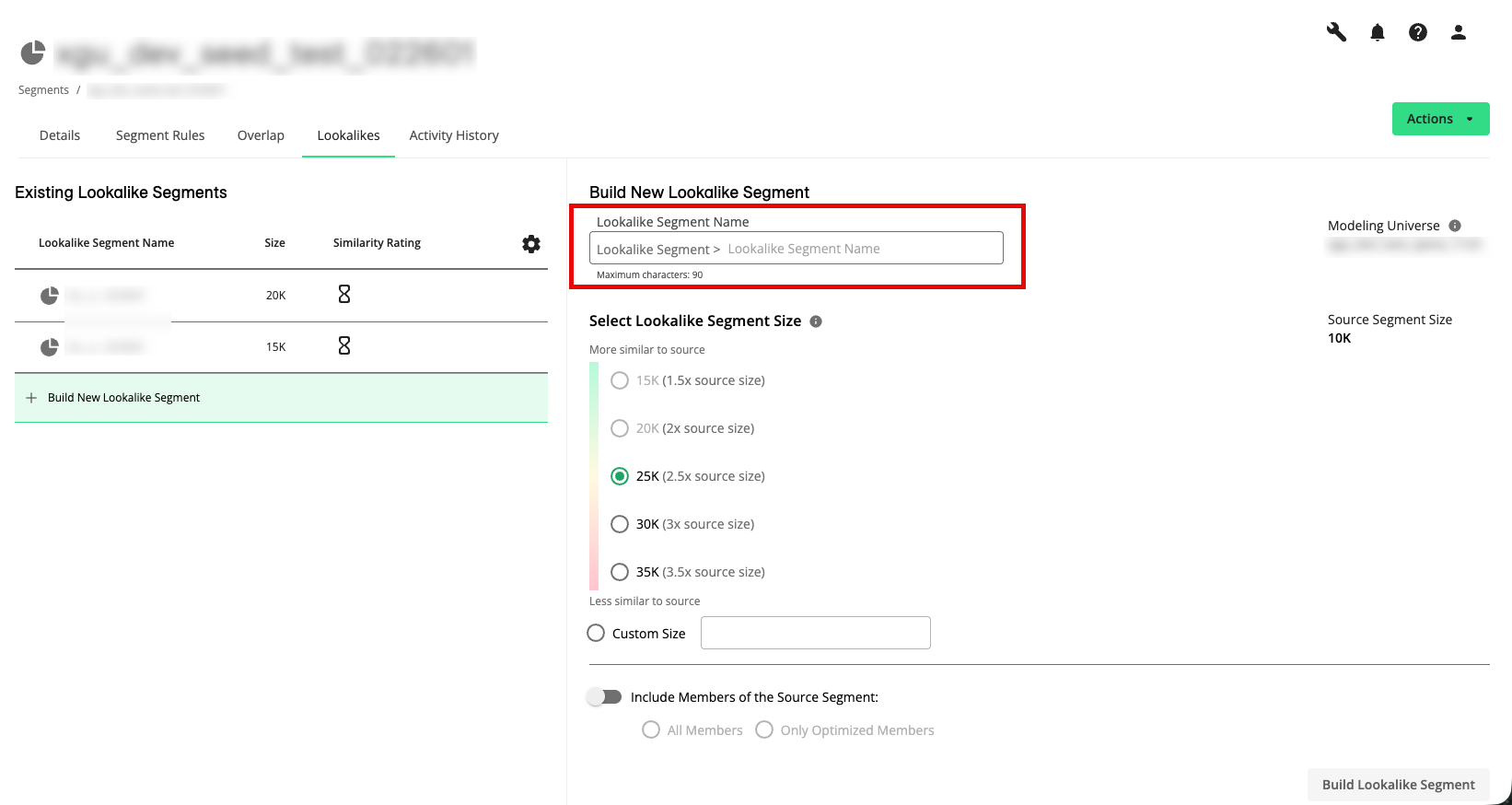
Task: Select the 35K (3.5x source size) option
Action: click(x=620, y=572)
